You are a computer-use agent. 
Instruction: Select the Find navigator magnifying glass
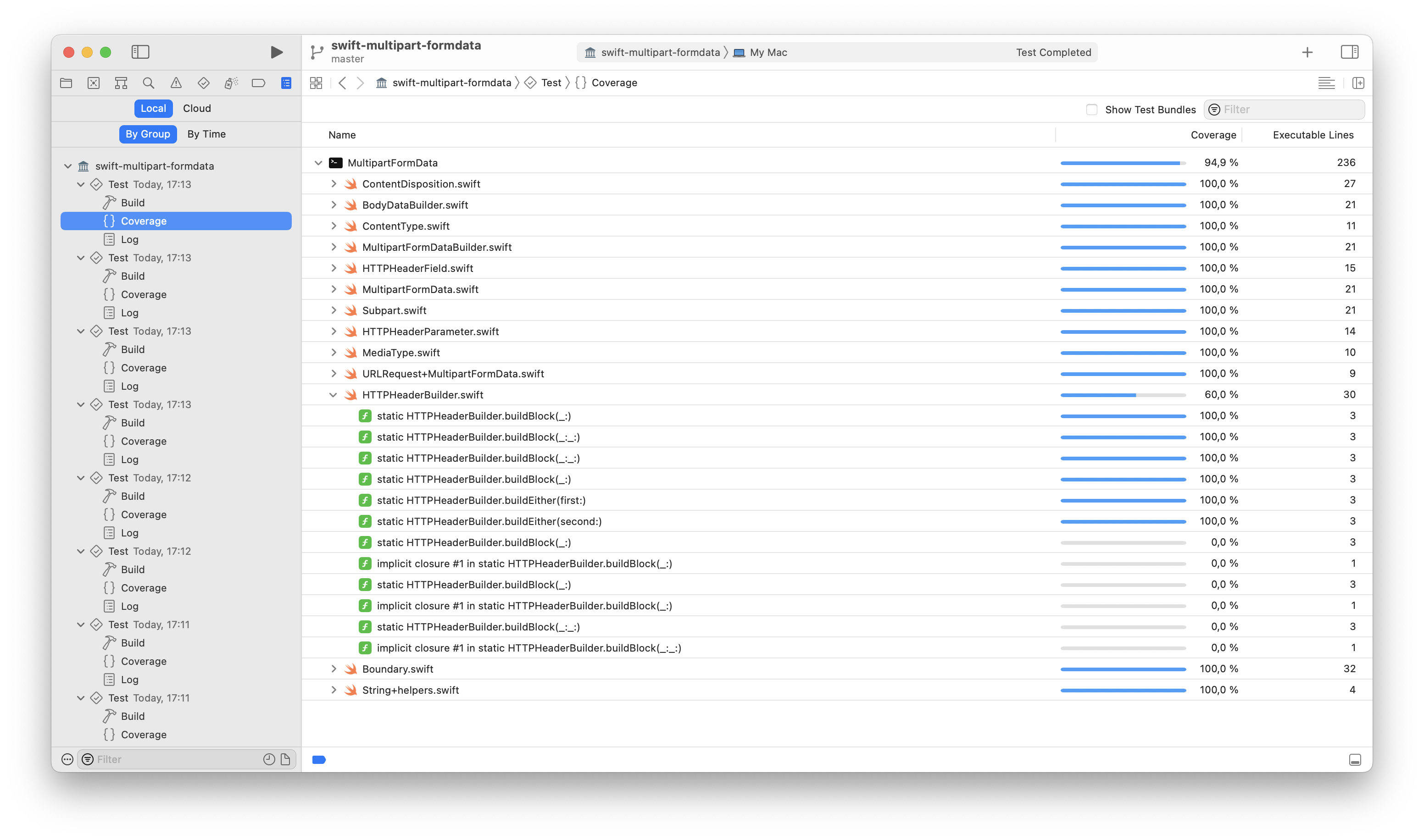[x=148, y=83]
